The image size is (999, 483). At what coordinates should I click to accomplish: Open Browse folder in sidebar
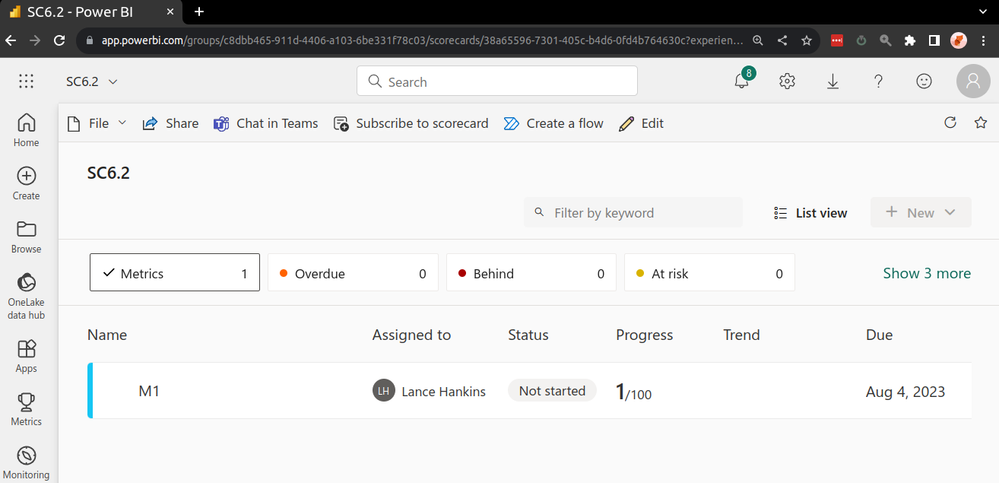(26, 237)
